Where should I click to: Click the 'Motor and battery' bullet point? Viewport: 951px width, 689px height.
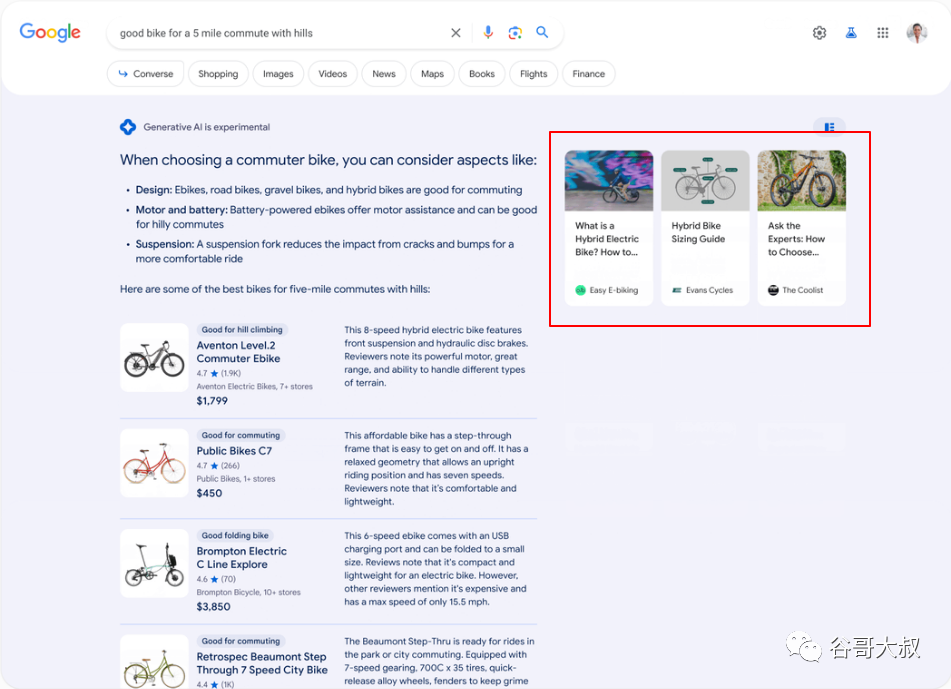tap(335, 217)
